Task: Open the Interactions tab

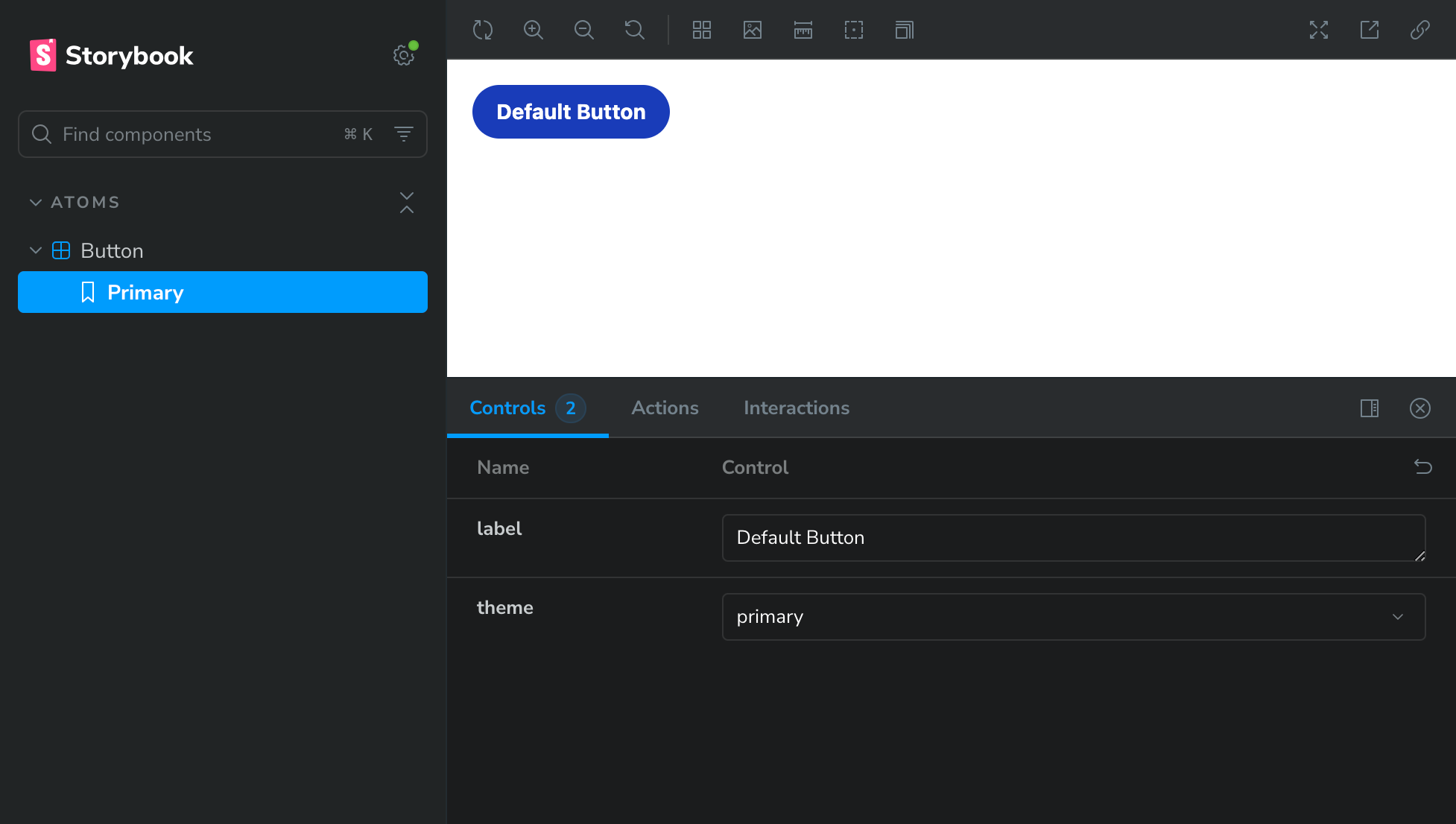Action: coord(796,408)
